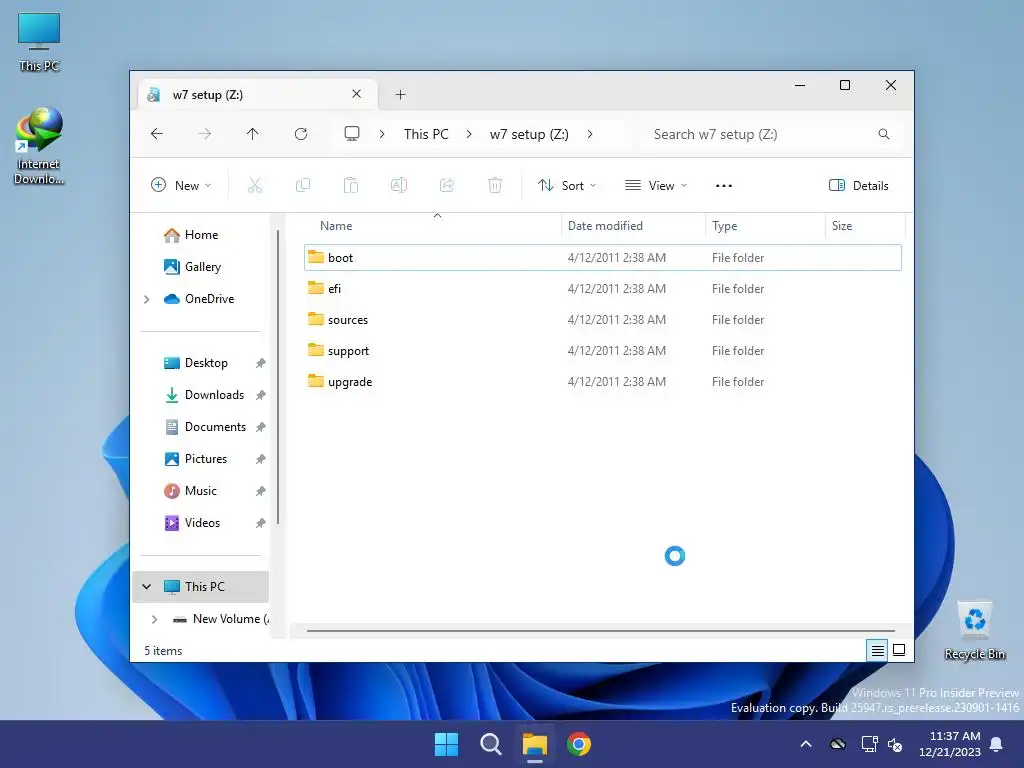Click chevron before This PC breadcrumb
The height and width of the screenshot is (768, 1024).
point(382,134)
